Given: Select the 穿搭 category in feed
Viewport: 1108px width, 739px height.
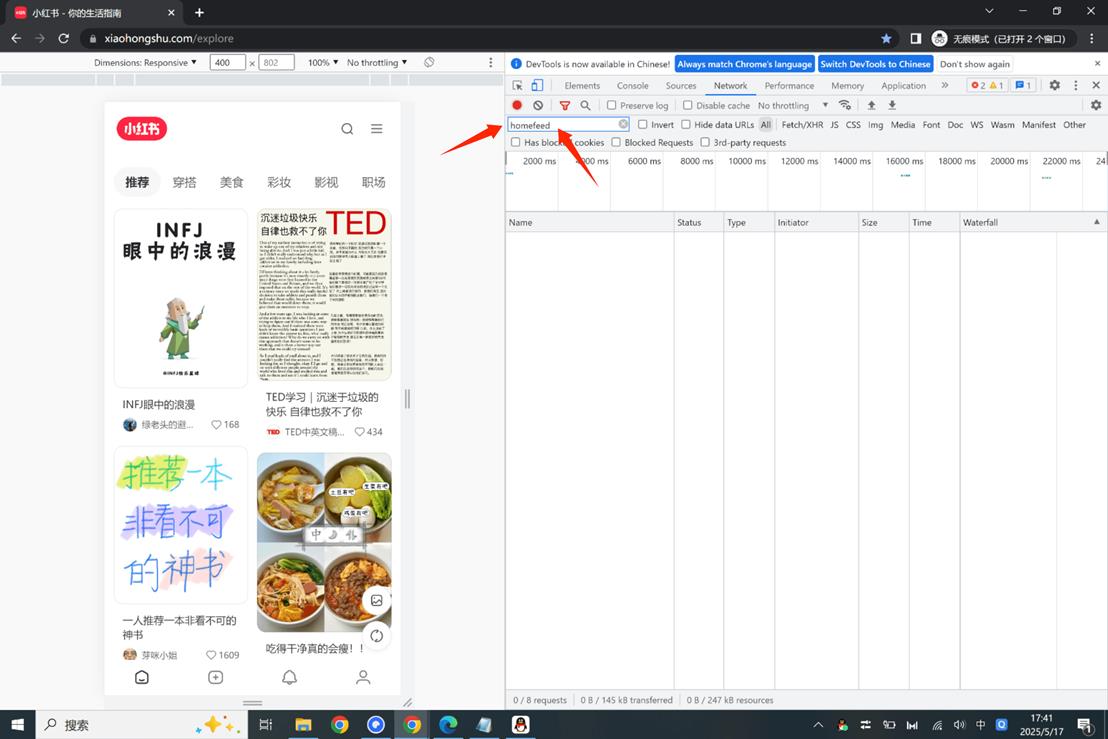Looking at the screenshot, I should 184,182.
